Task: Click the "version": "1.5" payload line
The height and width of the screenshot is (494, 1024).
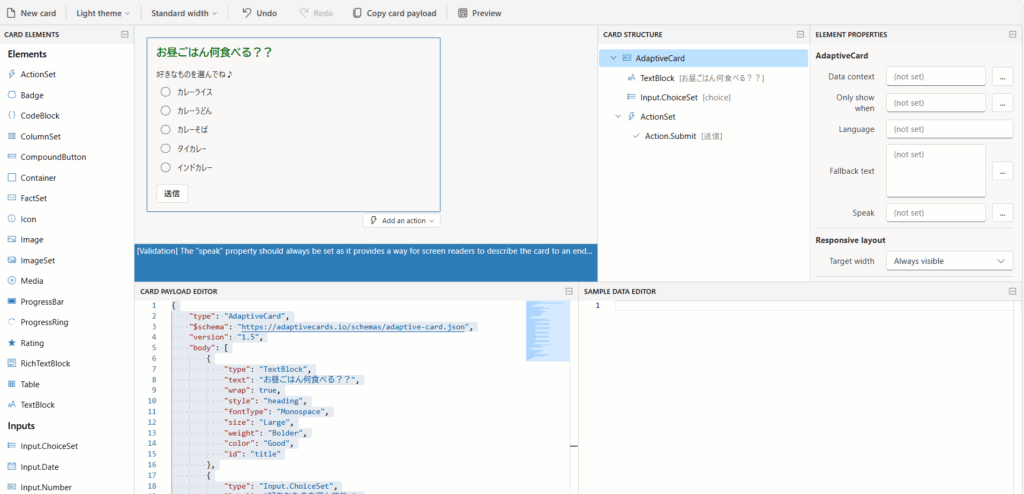Action: coord(227,337)
